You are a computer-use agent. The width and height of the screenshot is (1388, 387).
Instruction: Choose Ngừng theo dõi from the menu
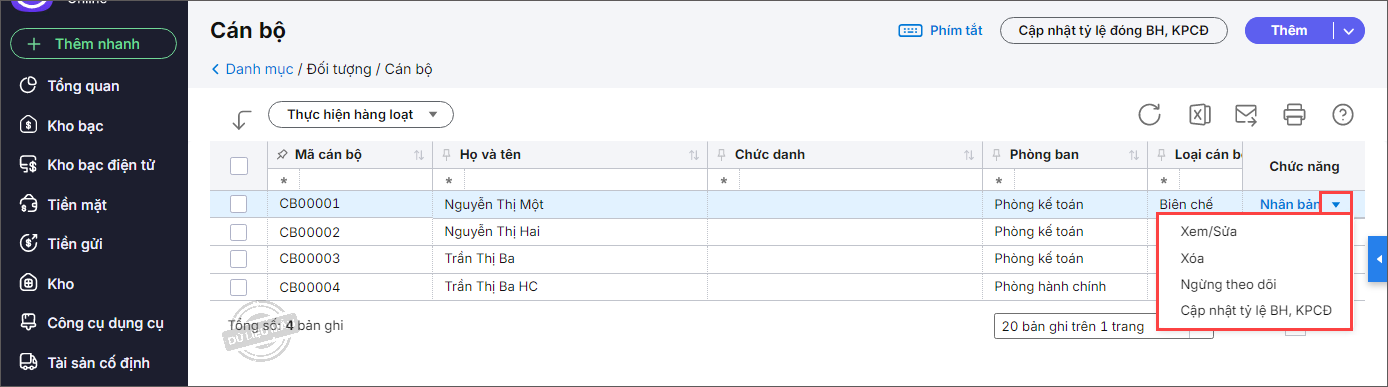(x=1228, y=284)
